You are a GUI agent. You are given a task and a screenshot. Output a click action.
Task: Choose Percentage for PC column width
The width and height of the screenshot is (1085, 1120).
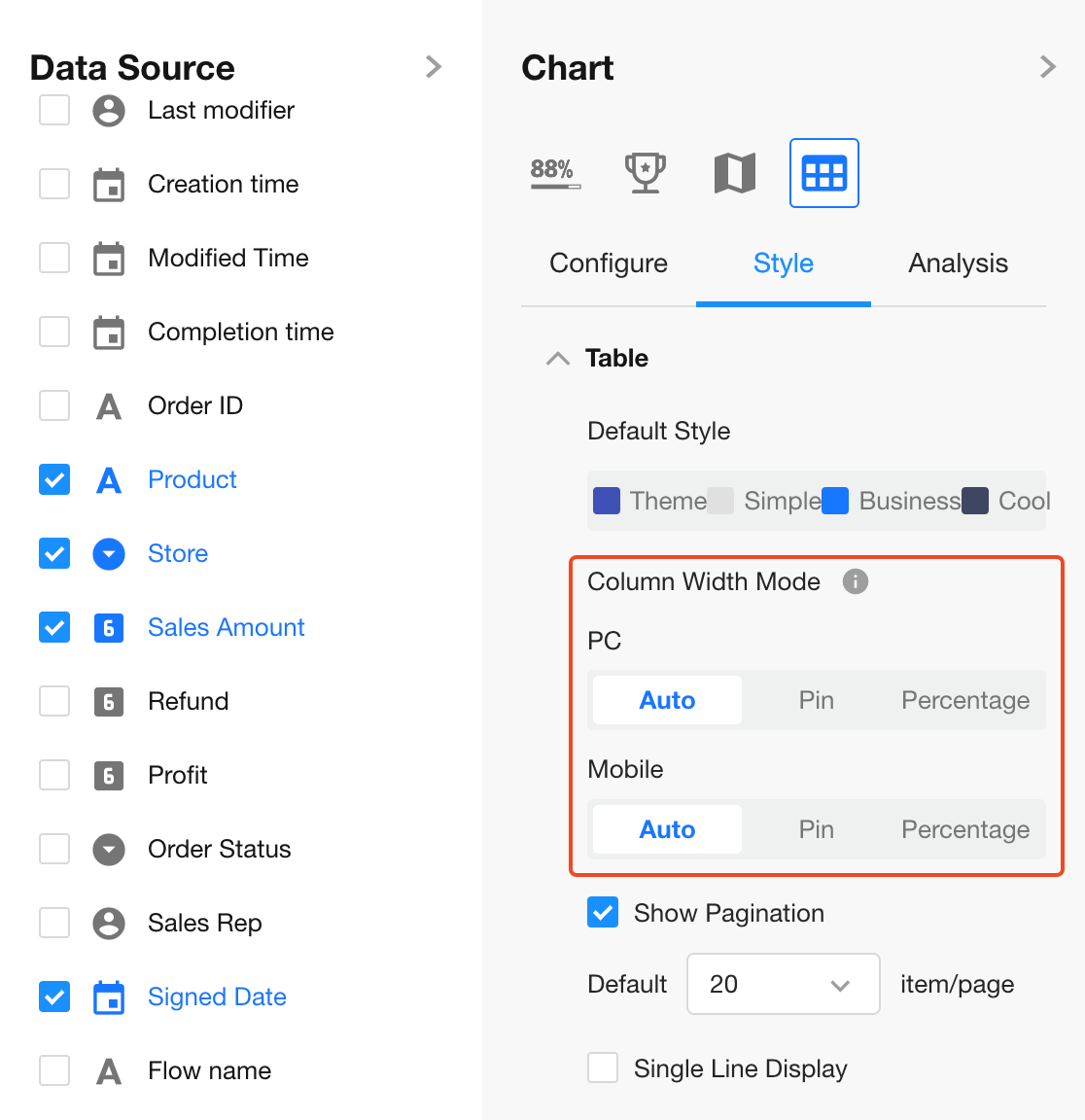point(964,700)
